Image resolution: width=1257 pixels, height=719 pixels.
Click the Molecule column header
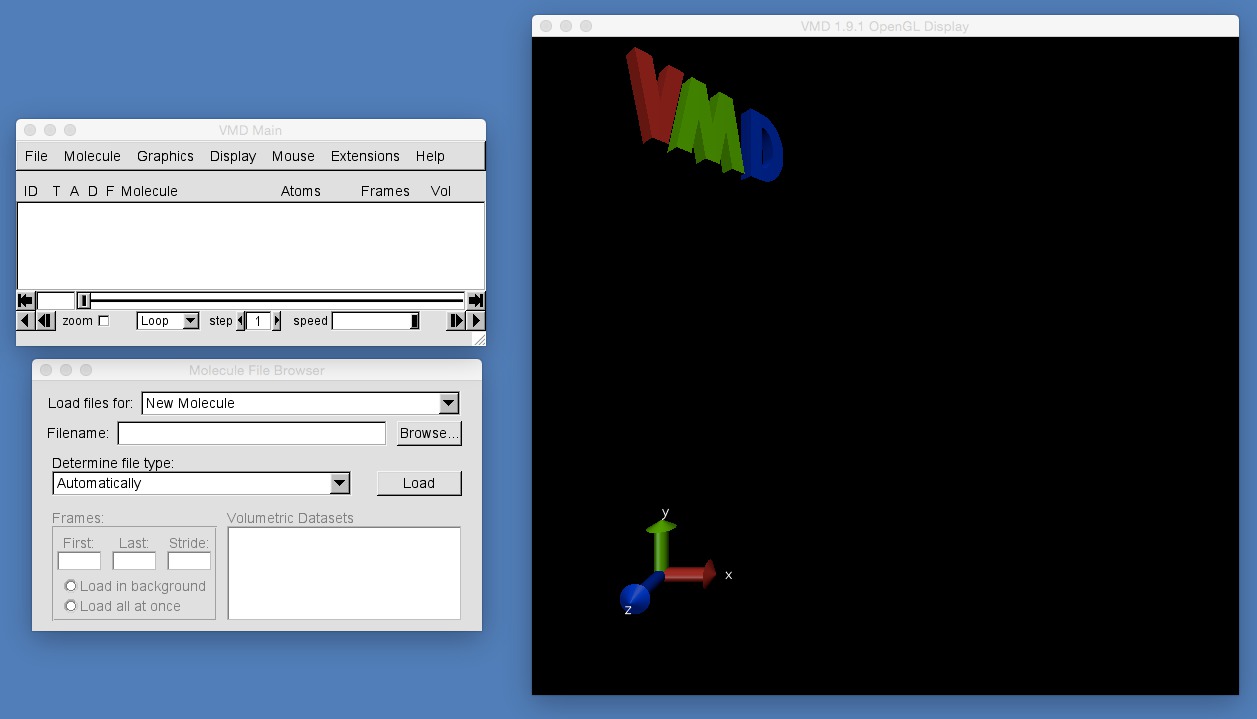click(149, 191)
